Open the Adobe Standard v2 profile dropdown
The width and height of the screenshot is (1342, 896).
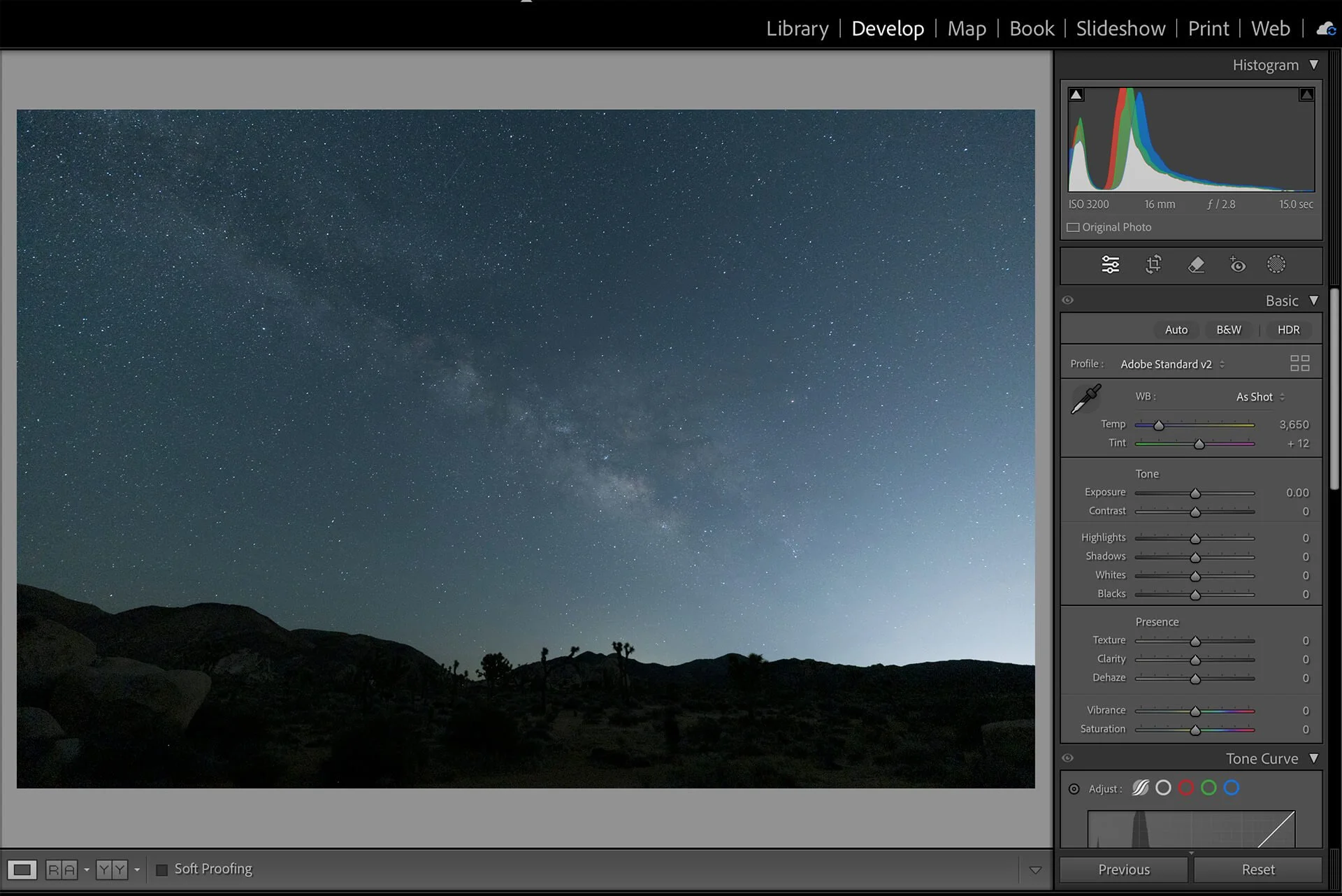pos(1172,364)
